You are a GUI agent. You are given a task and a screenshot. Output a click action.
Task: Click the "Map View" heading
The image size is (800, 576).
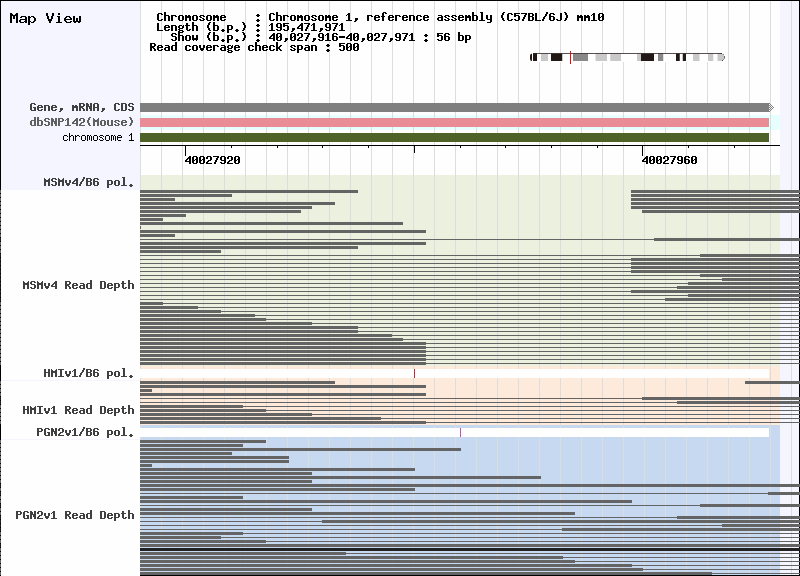coord(45,18)
